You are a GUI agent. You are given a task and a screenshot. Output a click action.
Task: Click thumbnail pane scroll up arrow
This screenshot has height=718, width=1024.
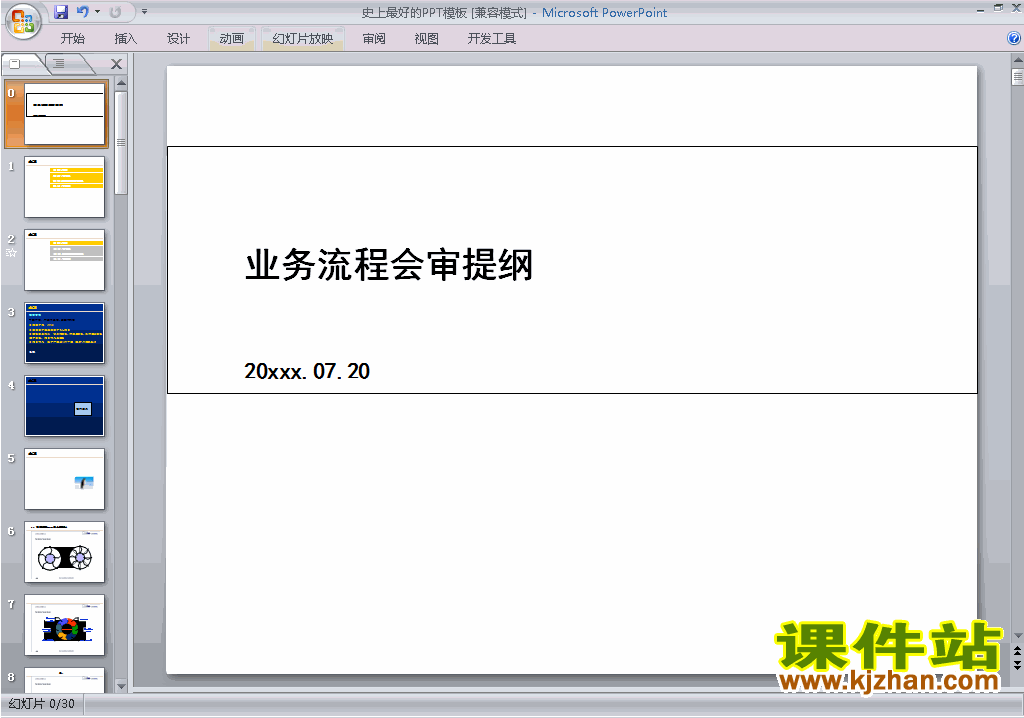tap(121, 84)
